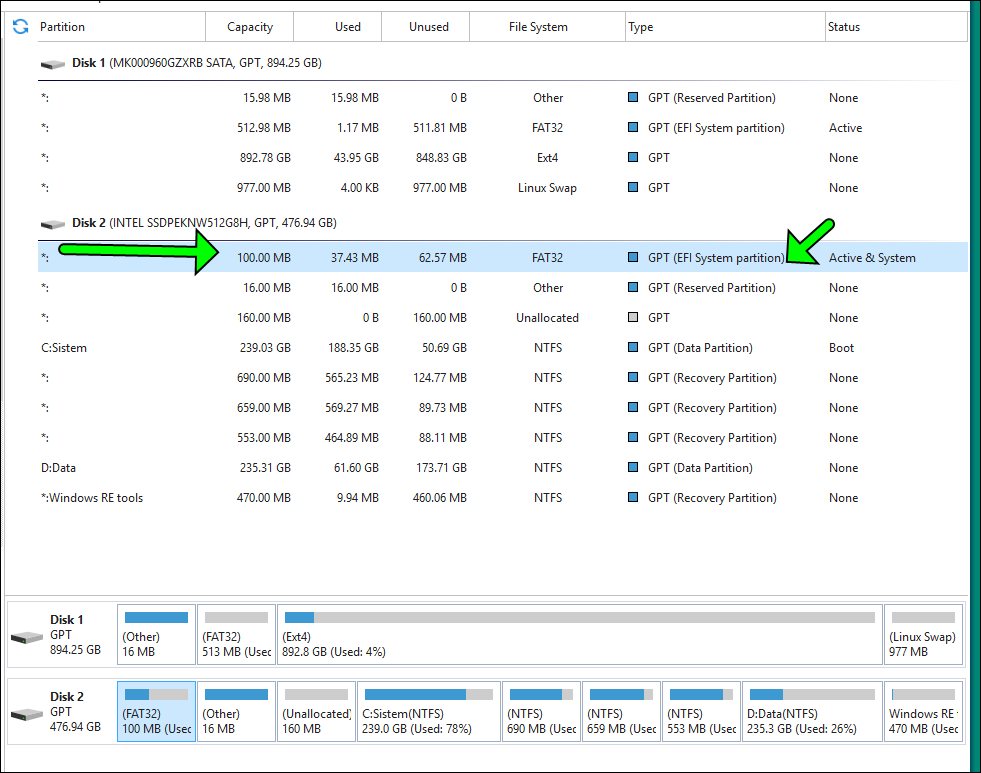981x773 pixels.
Task: Click the Used column header
Action: (x=348, y=27)
